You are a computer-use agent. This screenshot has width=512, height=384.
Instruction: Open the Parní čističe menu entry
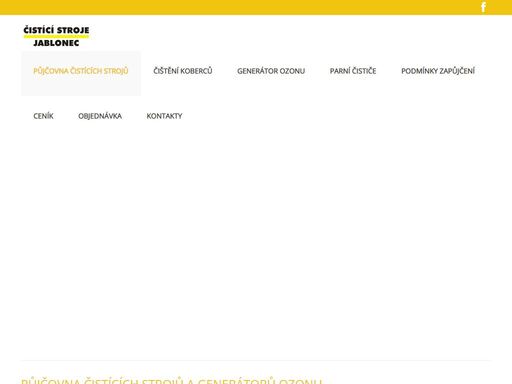click(353, 71)
